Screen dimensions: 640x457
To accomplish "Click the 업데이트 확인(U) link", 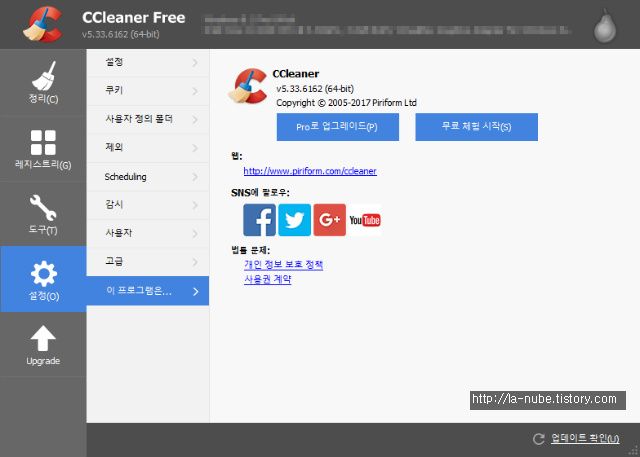I will coord(585,439).
